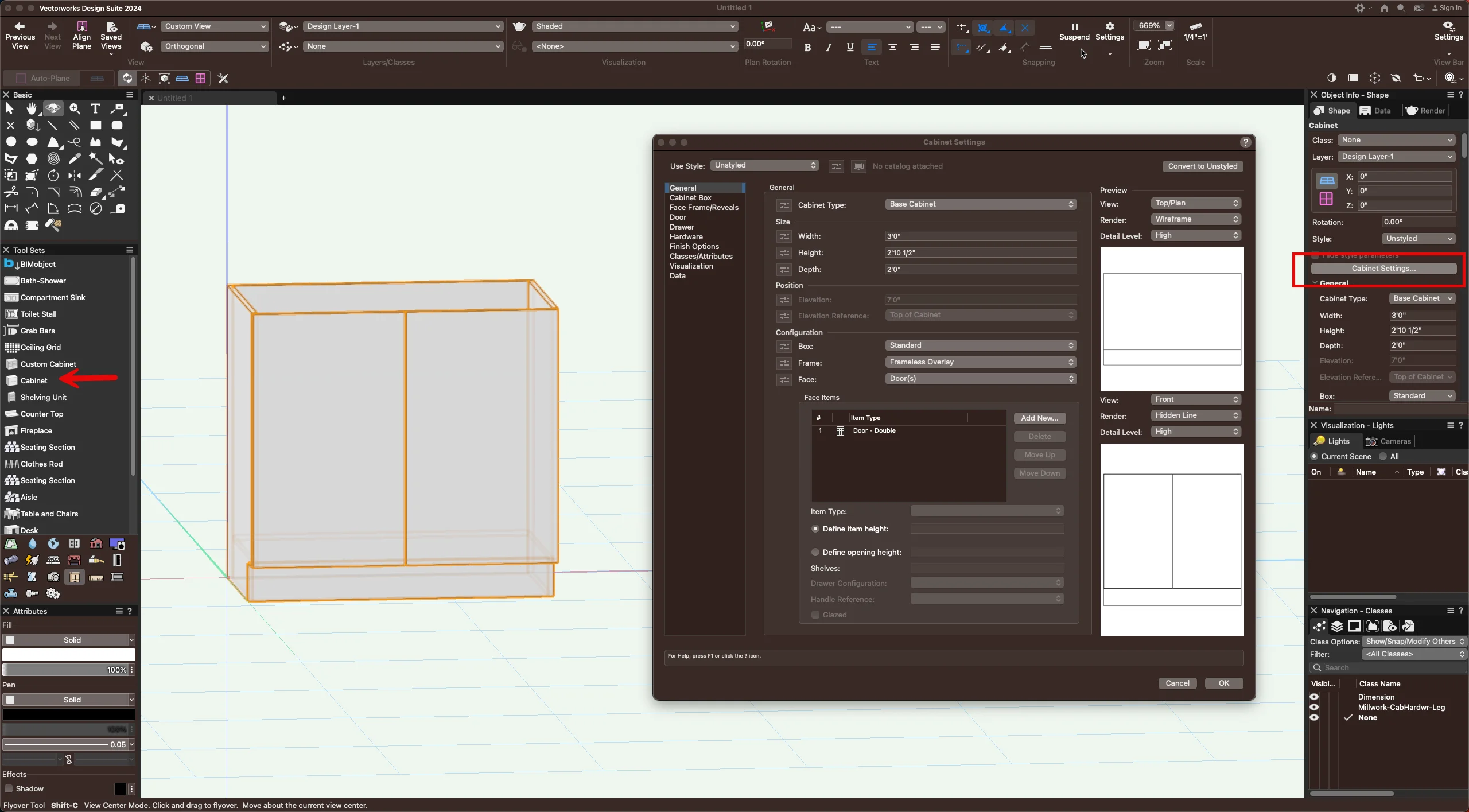Enable the Define item height option

[x=815, y=529]
